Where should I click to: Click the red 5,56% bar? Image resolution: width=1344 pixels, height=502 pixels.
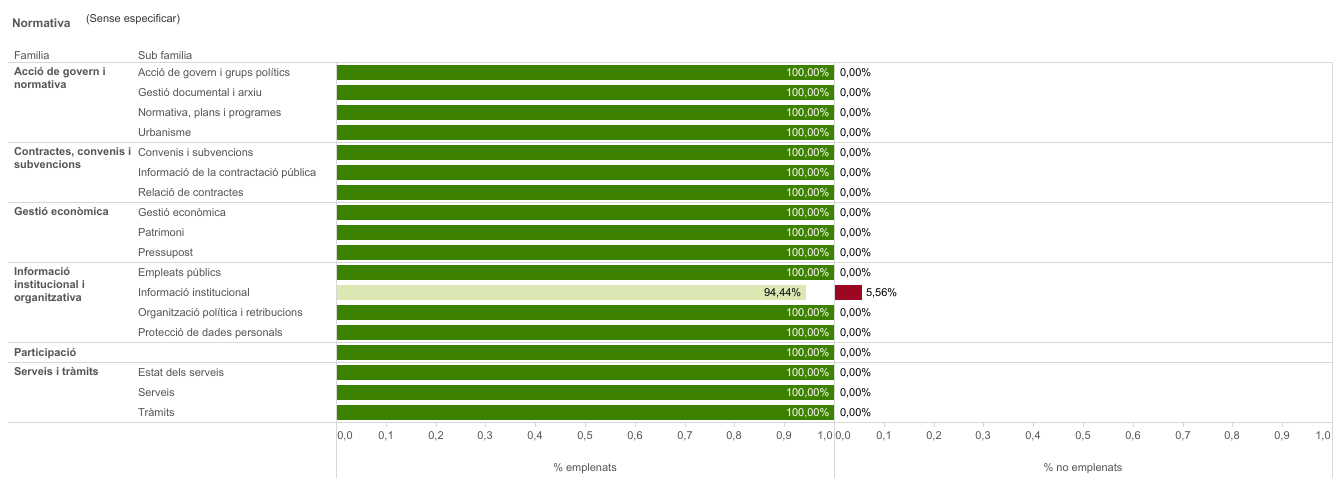tap(848, 292)
